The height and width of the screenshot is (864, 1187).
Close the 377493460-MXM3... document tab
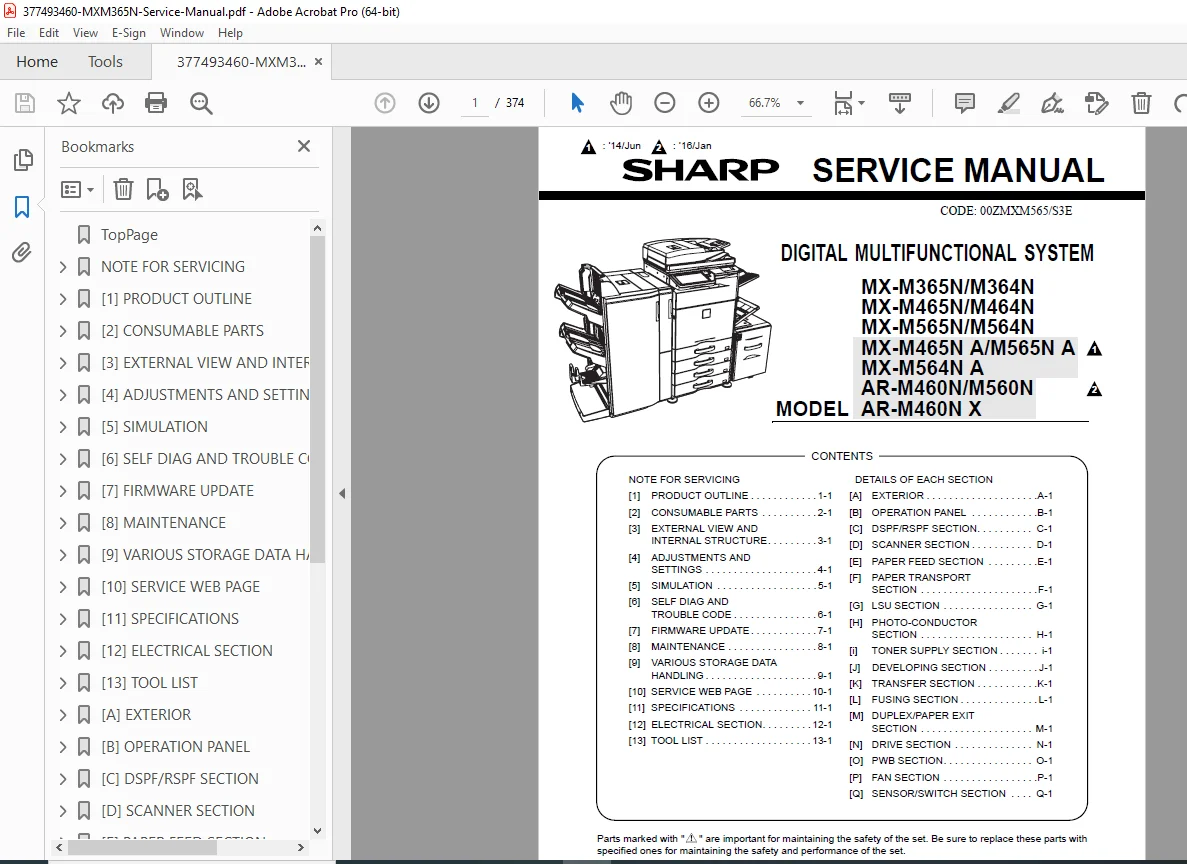point(319,62)
